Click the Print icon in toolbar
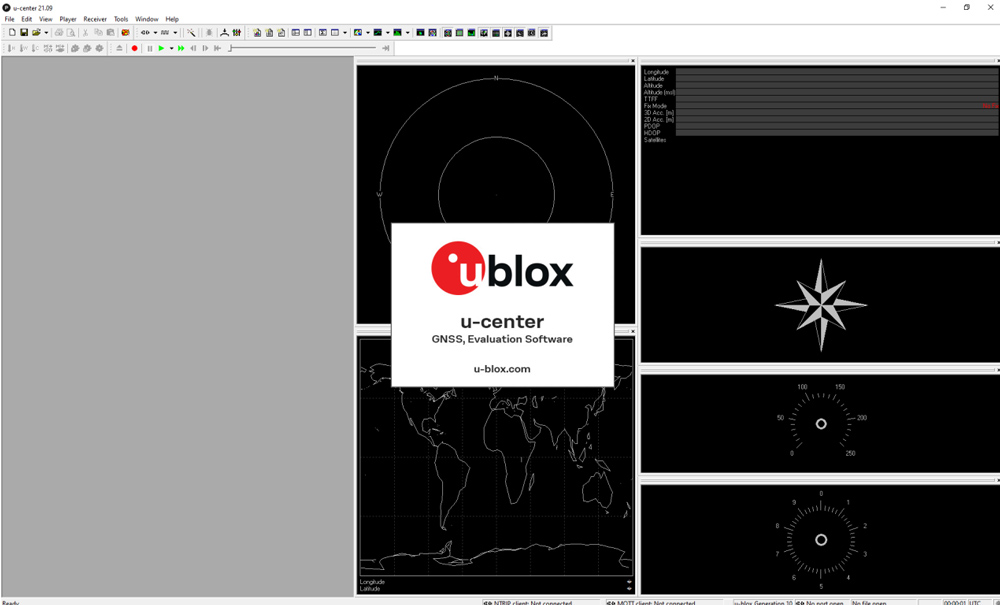The image size is (1000, 605). tap(59, 33)
